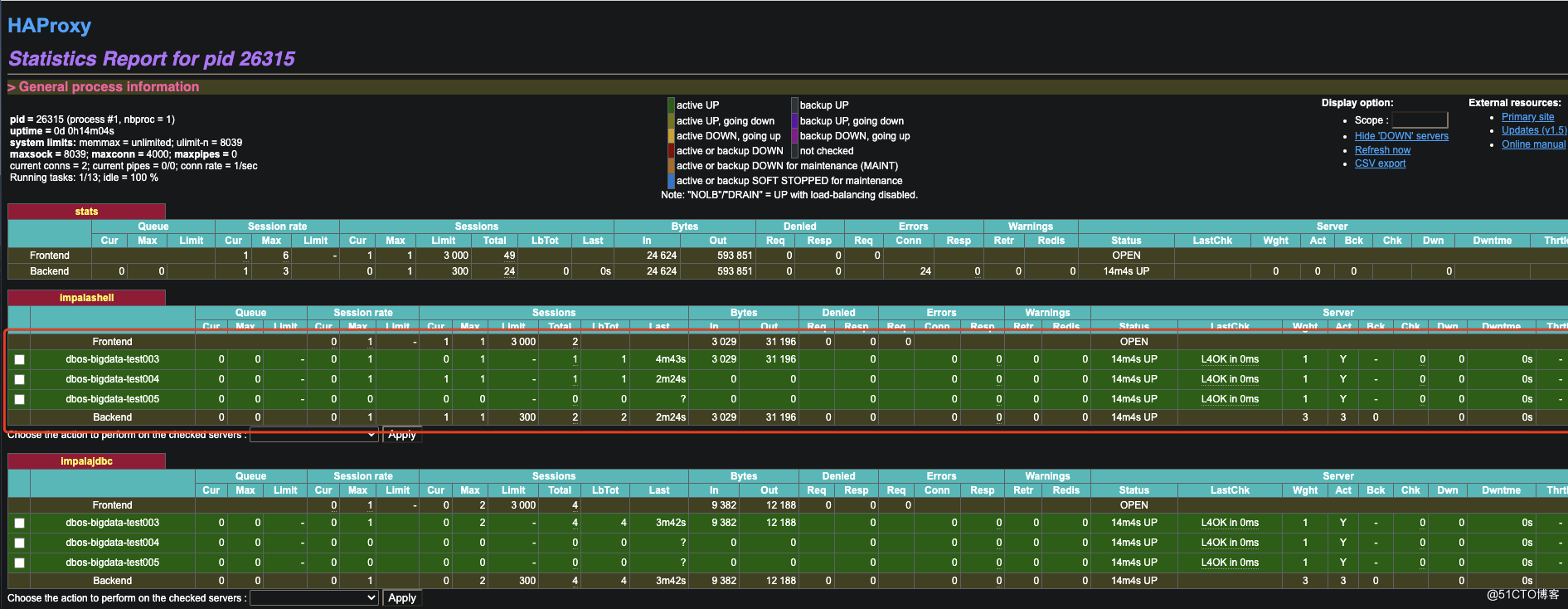
Task: Click Hide 'DOWN' servers
Action: 1401,136
